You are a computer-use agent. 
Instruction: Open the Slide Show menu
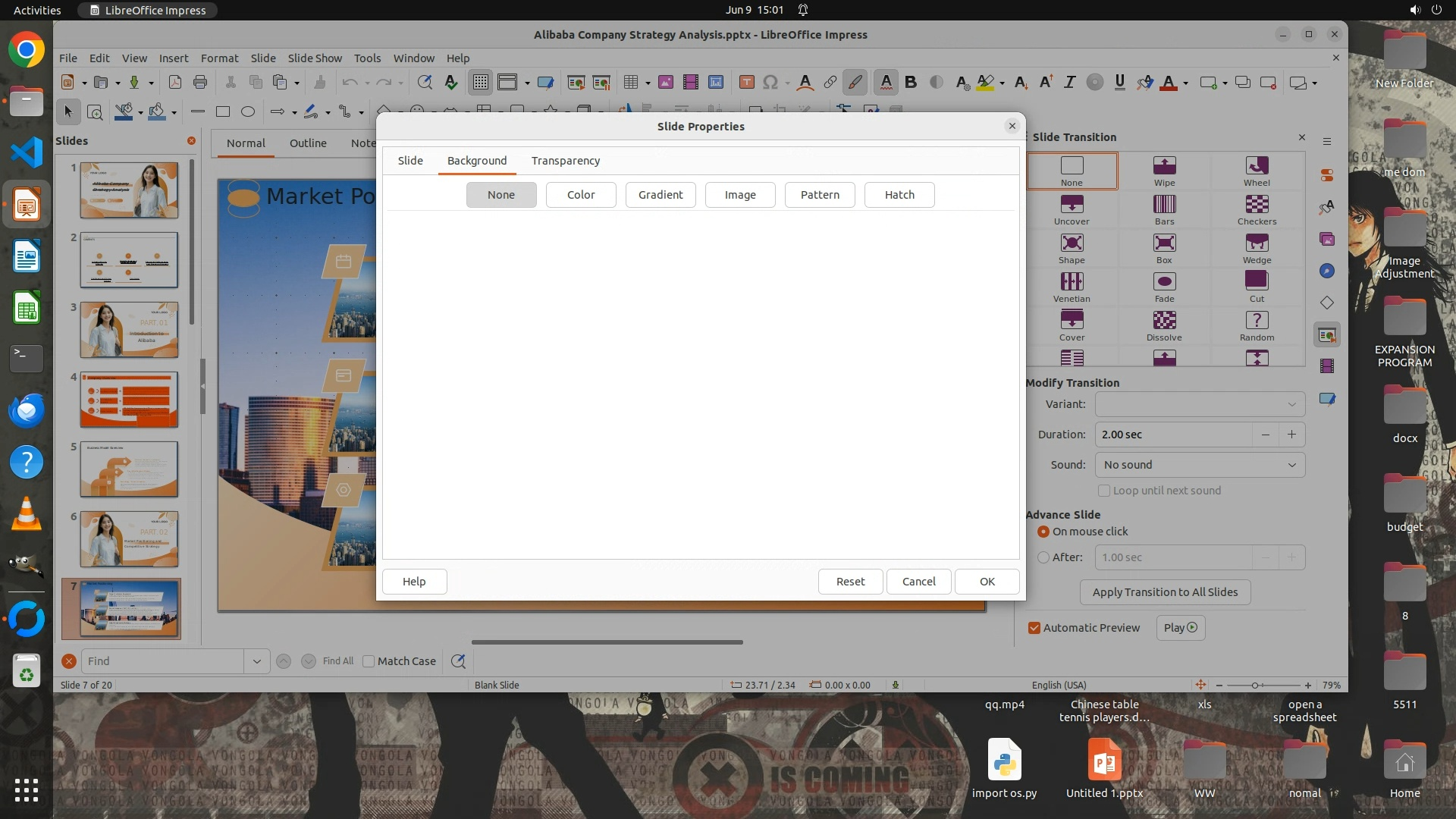pos(315,58)
